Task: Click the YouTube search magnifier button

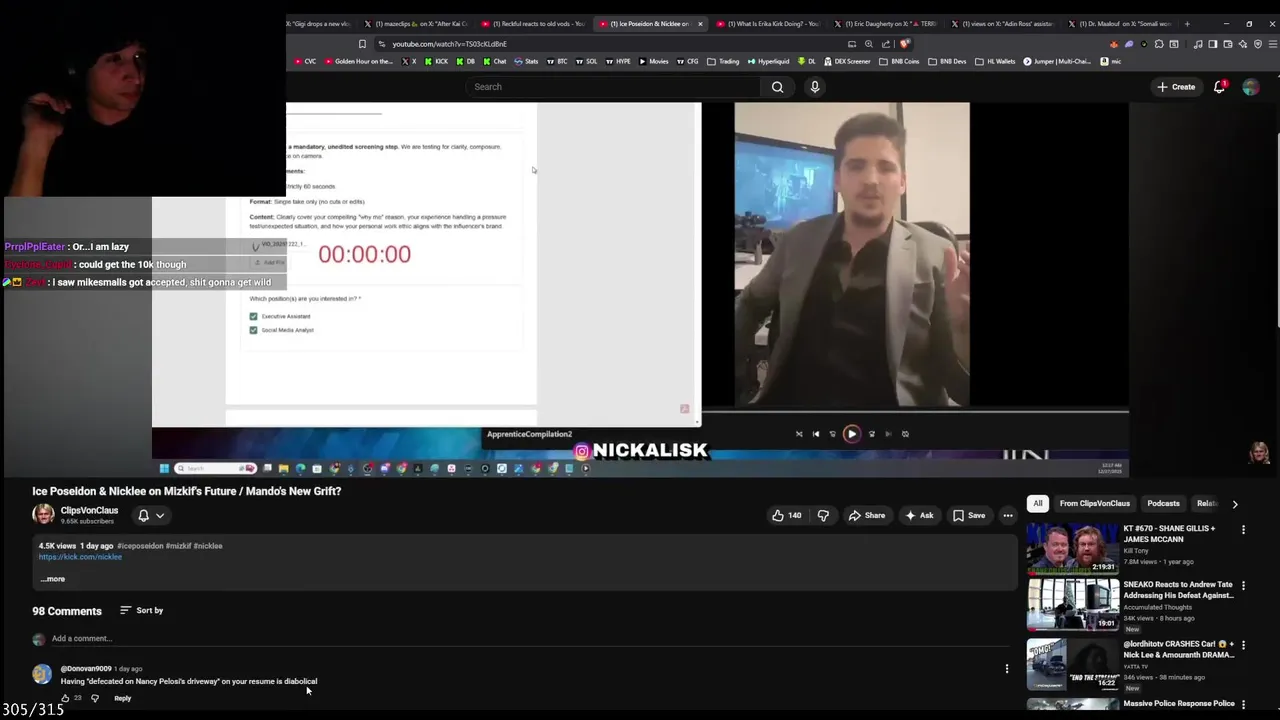Action: click(777, 87)
